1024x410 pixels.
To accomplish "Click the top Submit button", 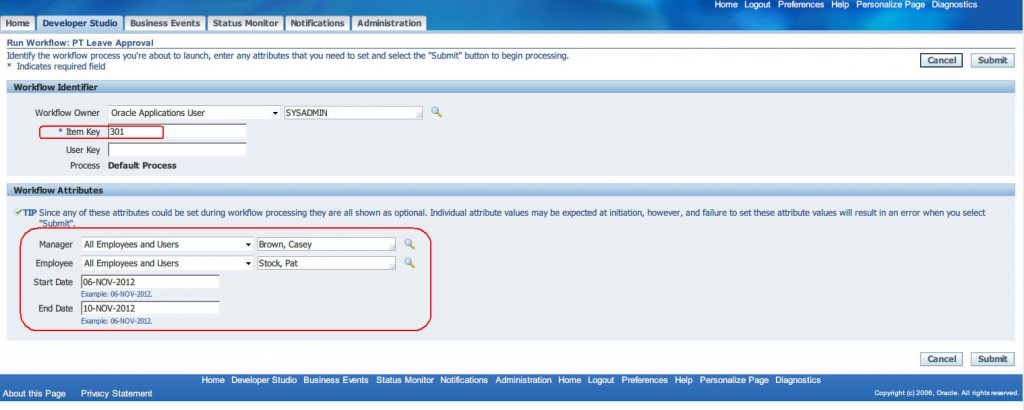I will [993, 60].
